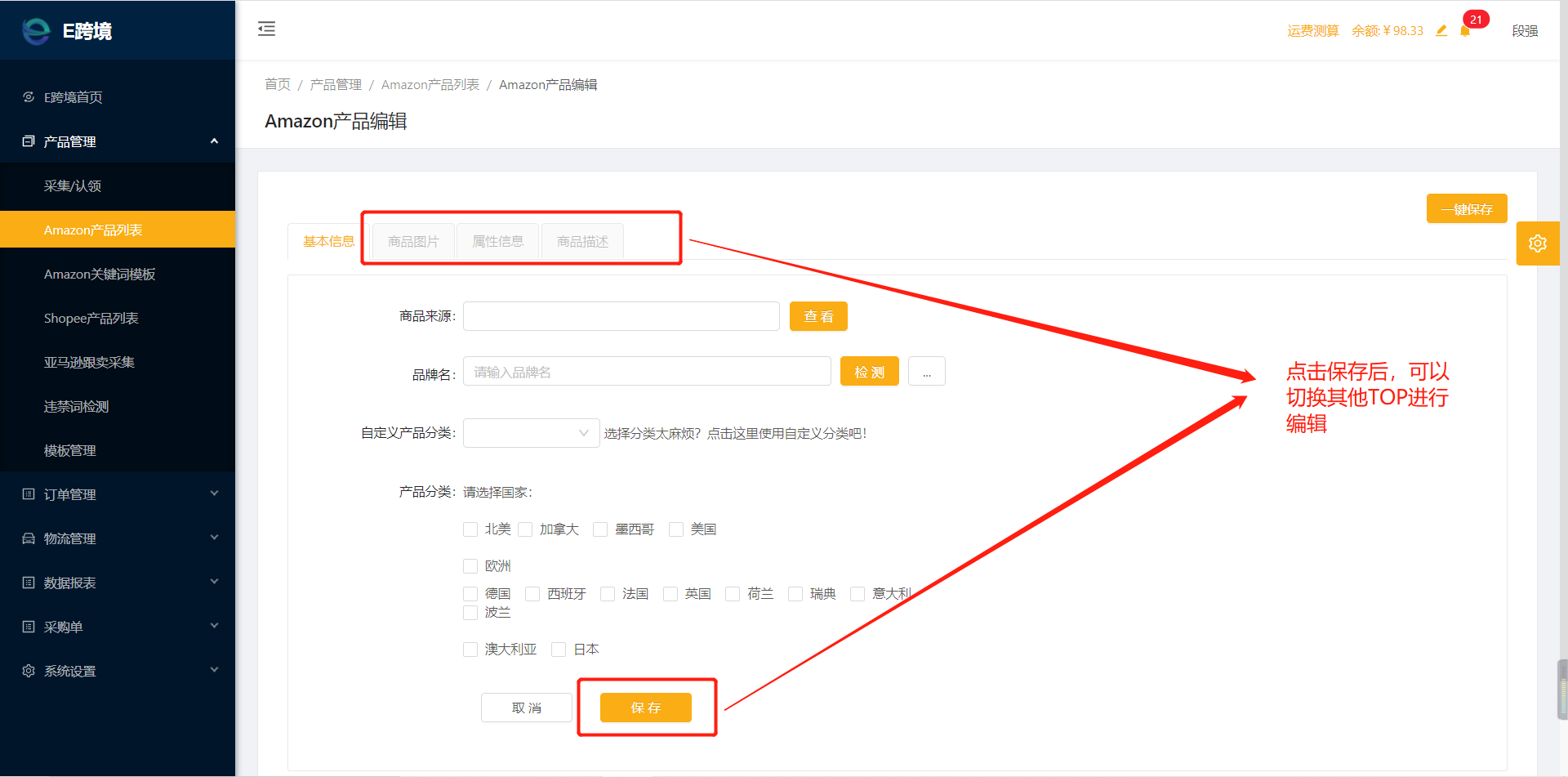Click the notification count badge 21
This screenshot has width=1568, height=777.
(x=1476, y=20)
